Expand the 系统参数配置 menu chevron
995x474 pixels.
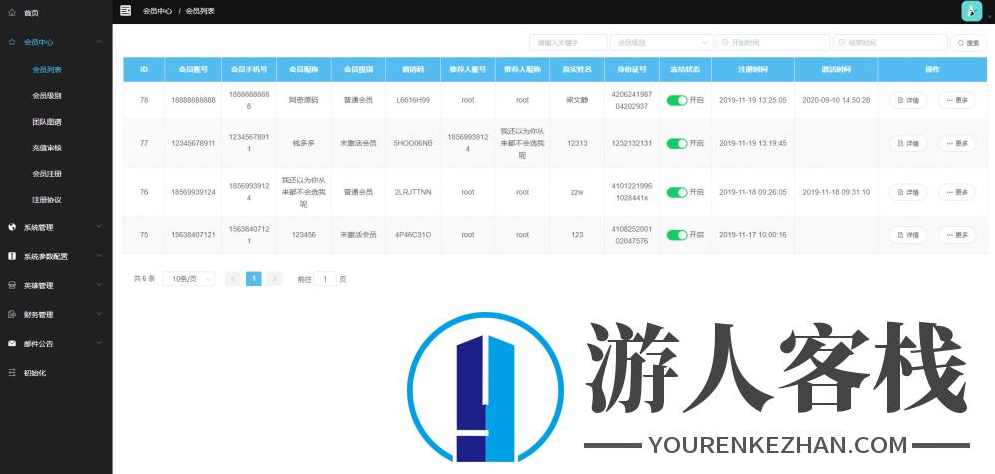(99, 256)
